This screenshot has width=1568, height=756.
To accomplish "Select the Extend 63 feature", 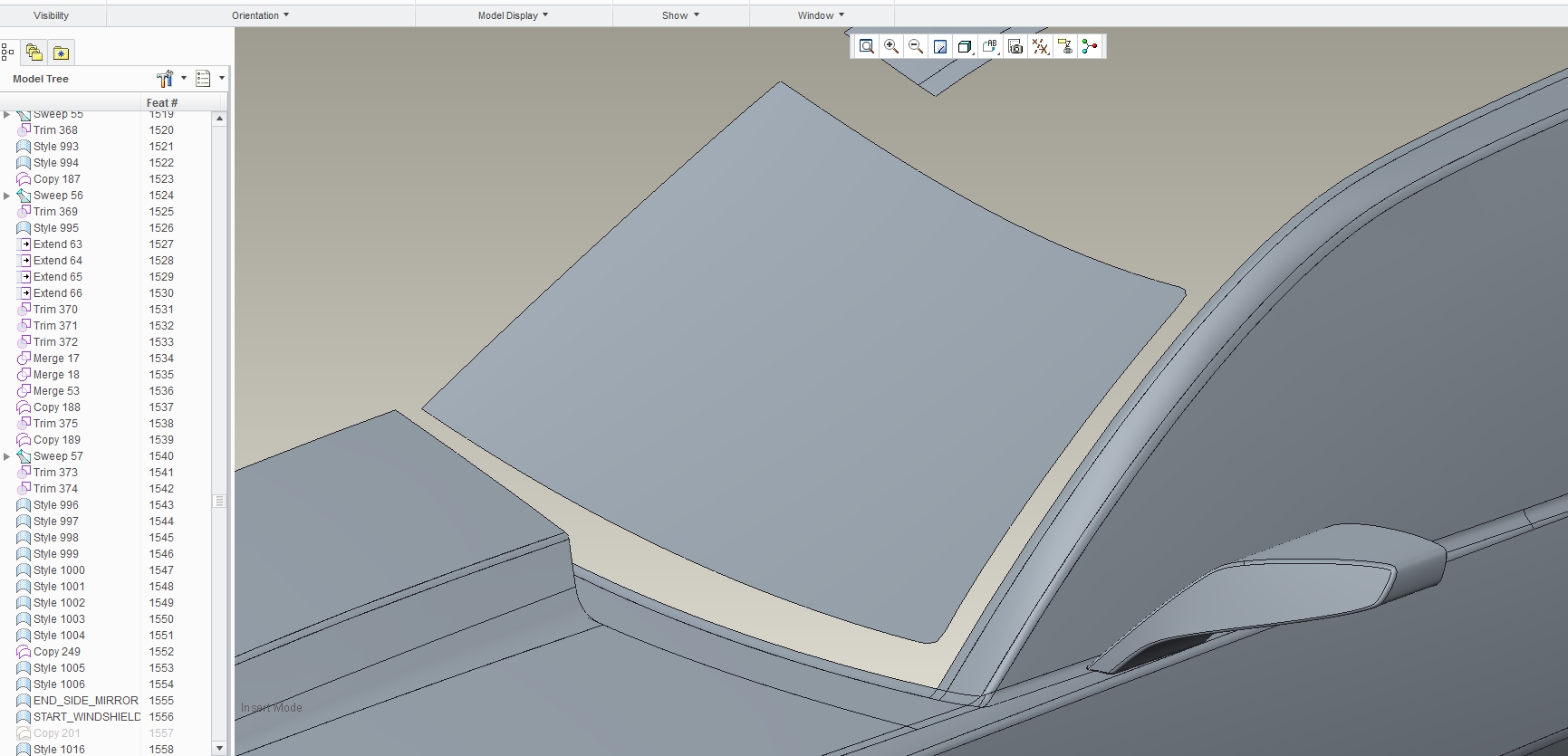I will [58, 244].
